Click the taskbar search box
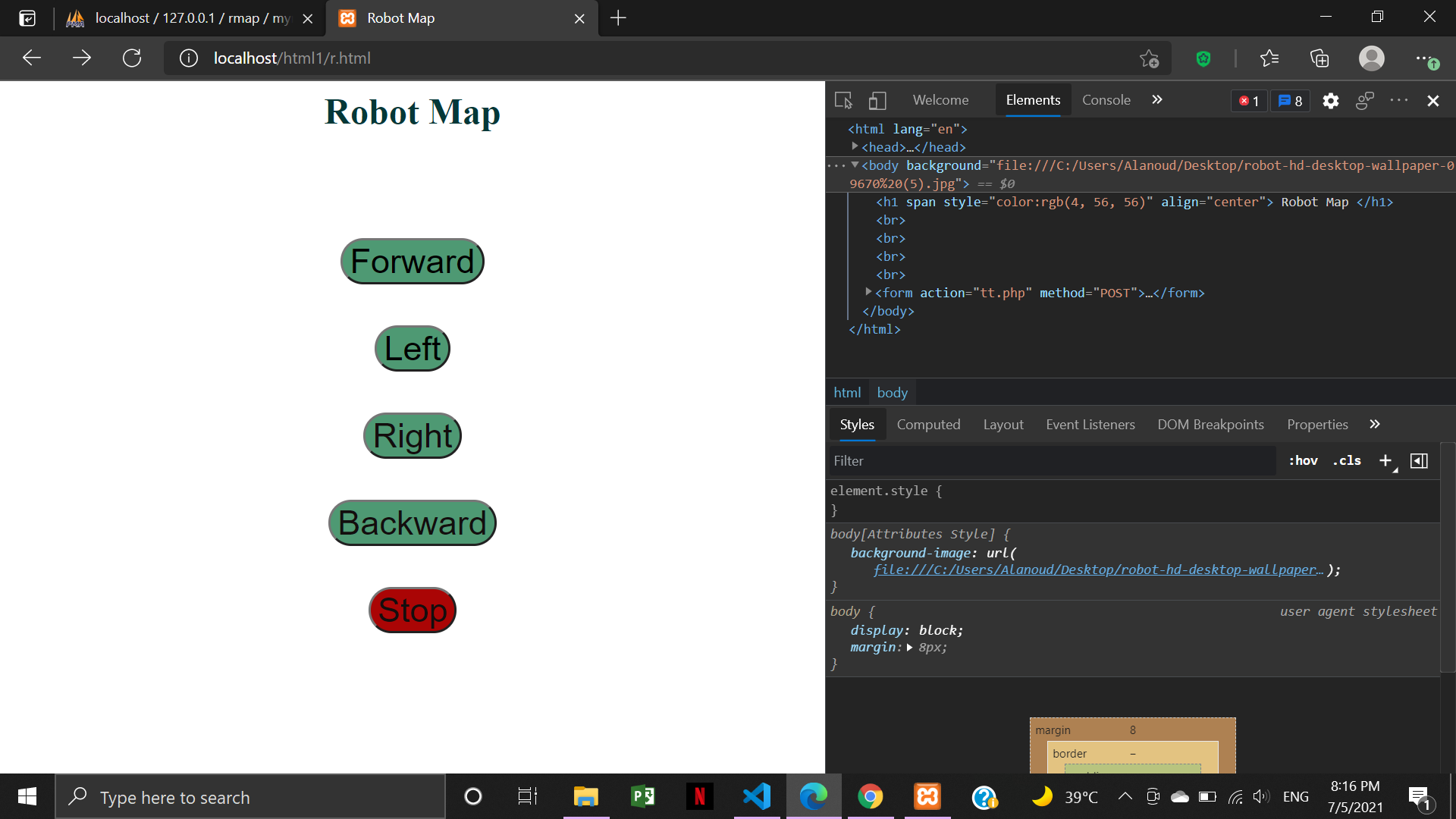This screenshot has width=1456, height=819. 250,797
